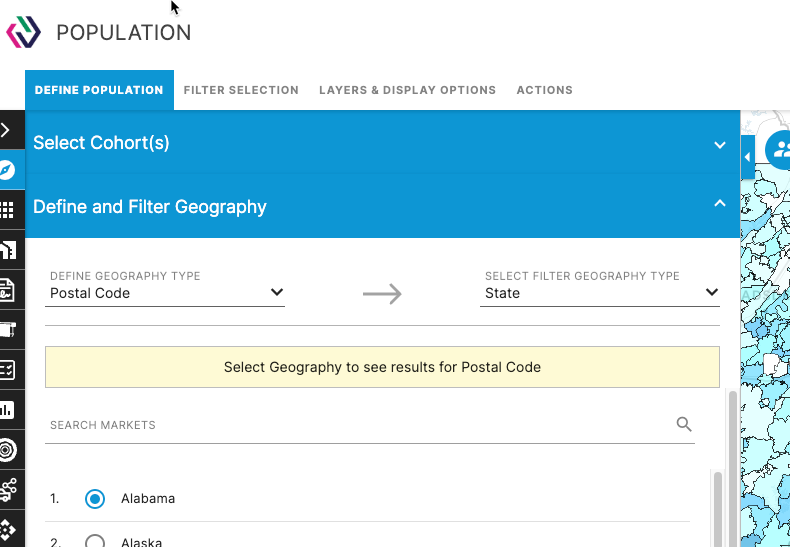Open the buildings icon in sidebar

click(8, 250)
